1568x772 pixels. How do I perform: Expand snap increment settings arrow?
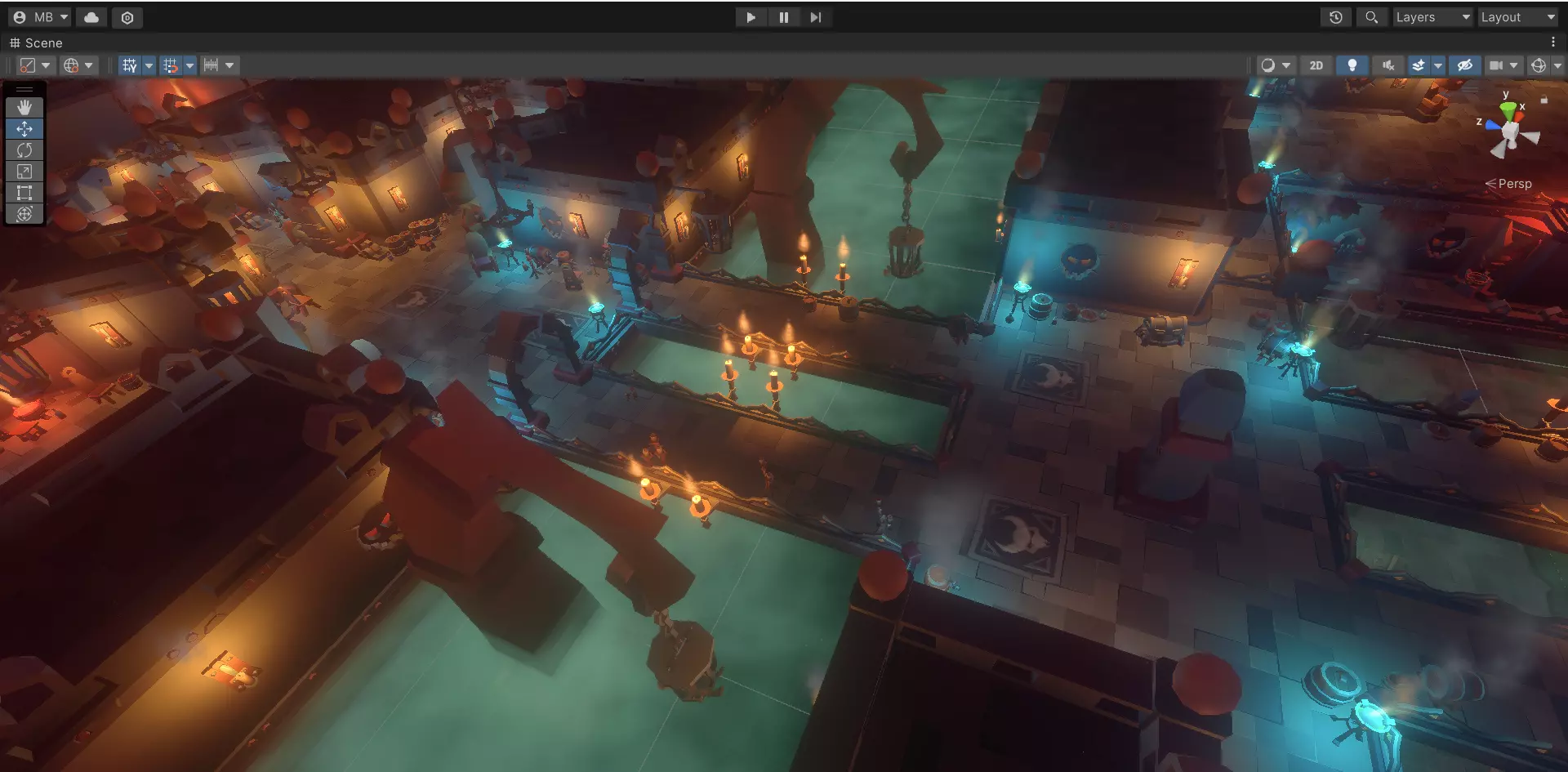pyautogui.click(x=229, y=65)
